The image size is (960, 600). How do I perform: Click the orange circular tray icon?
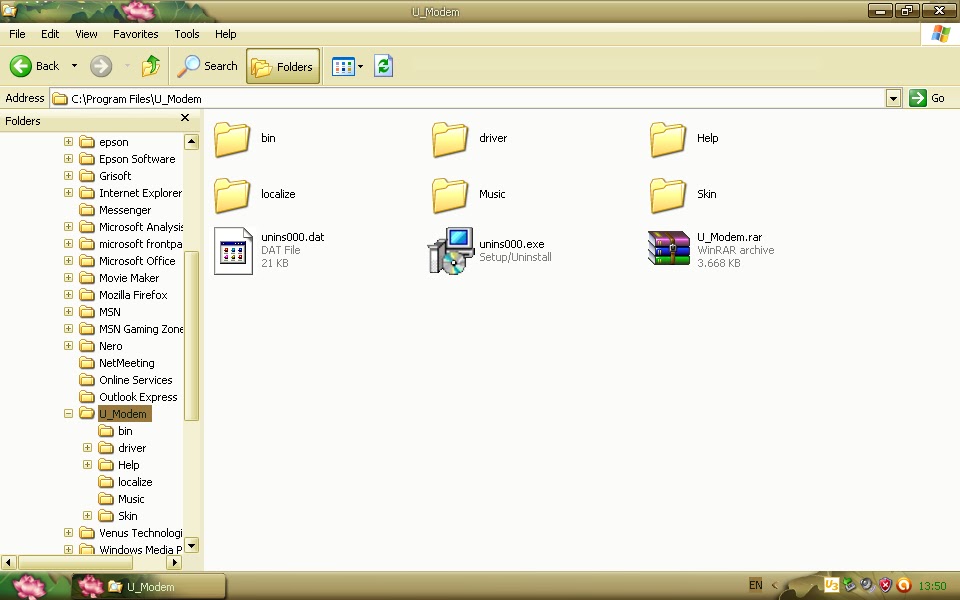click(904, 585)
